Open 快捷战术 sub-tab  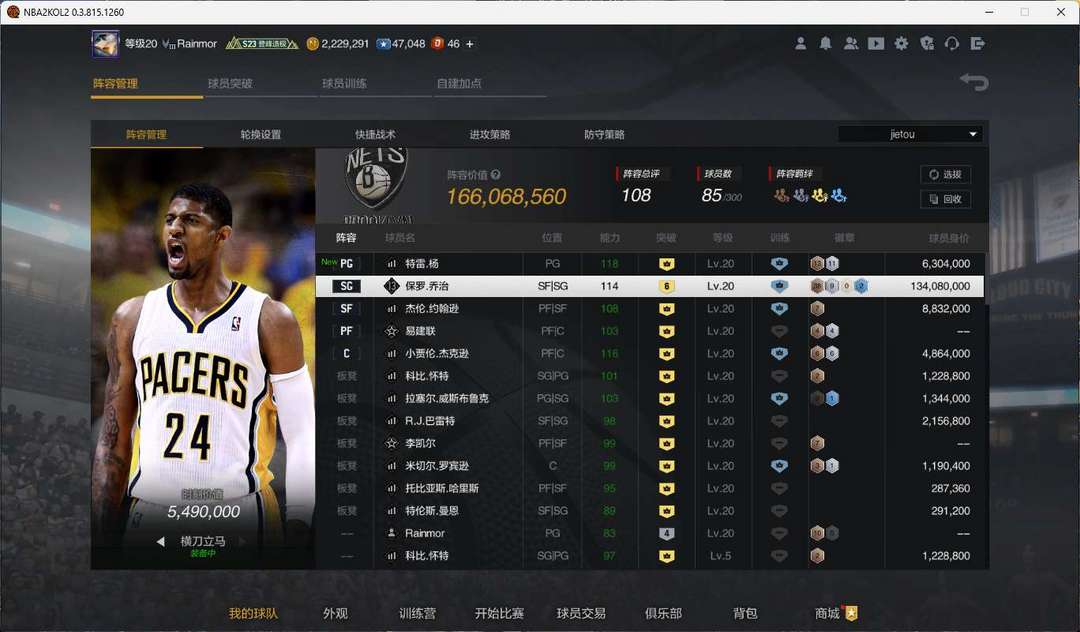click(375, 134)
